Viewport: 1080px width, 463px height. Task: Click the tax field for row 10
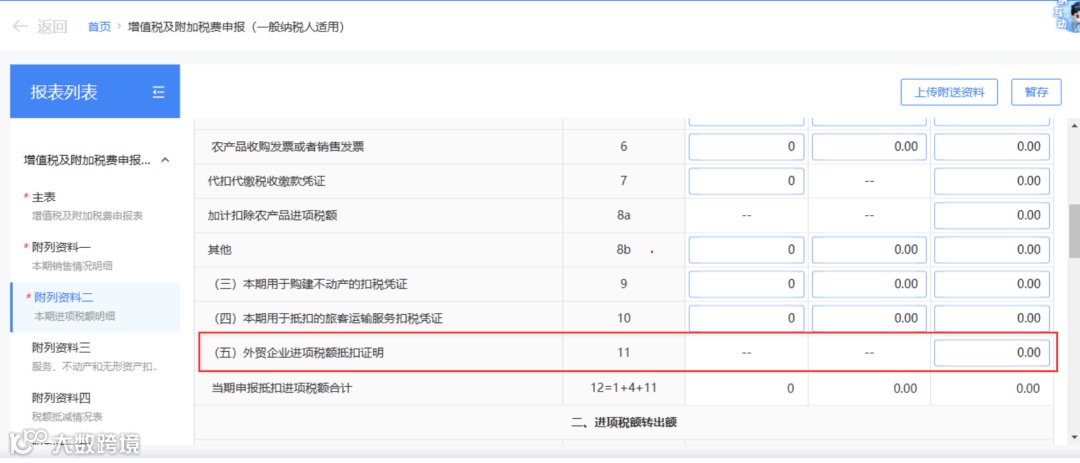click(992, 318)
